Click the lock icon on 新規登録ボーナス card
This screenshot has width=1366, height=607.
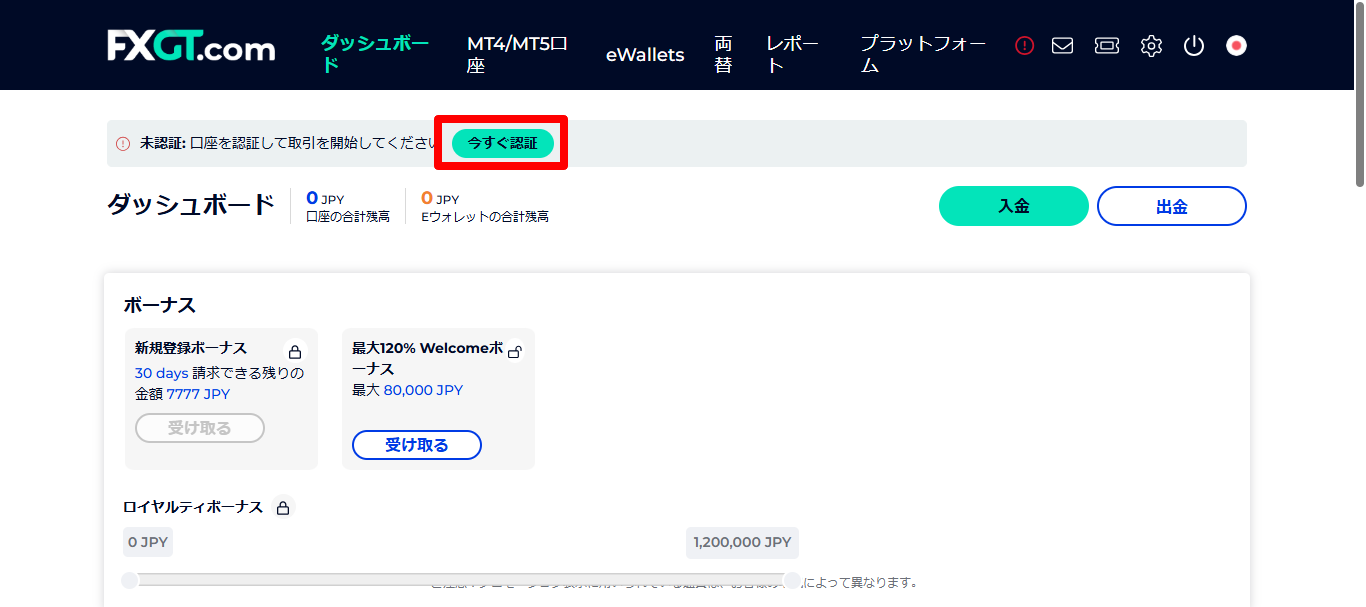click(295, 350)
